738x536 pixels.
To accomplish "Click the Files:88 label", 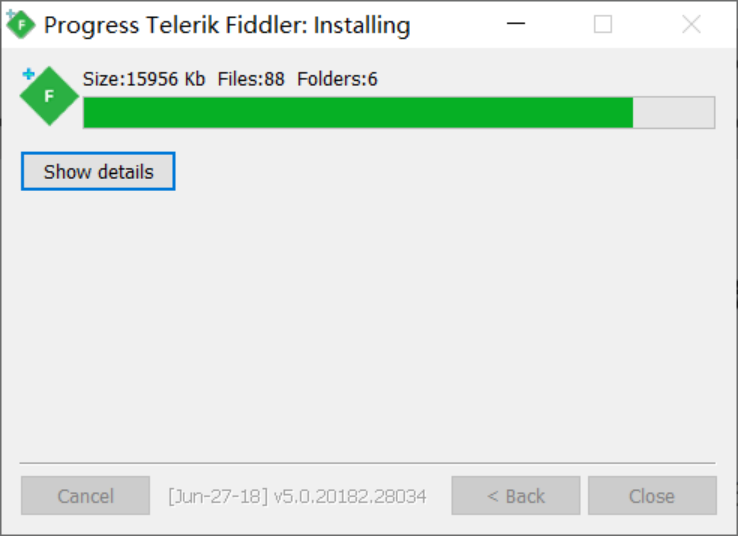I will click(x=251, y=79).
